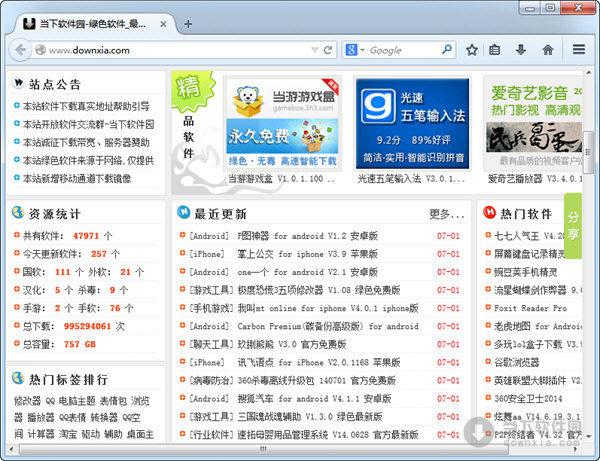Open a new tab with the plus button
600x461 pixels.
coord(188,24)
